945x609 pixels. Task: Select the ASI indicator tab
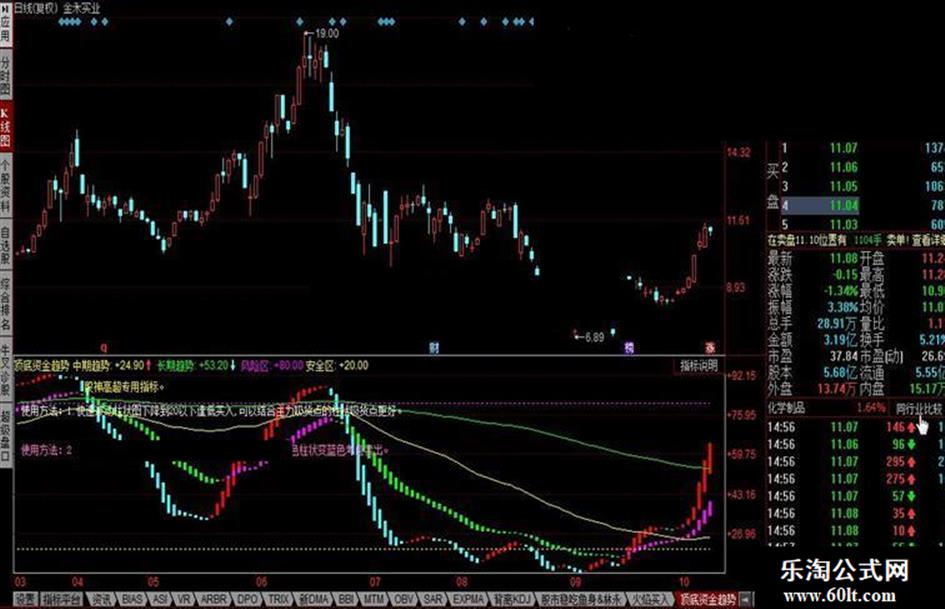[160, 599]
